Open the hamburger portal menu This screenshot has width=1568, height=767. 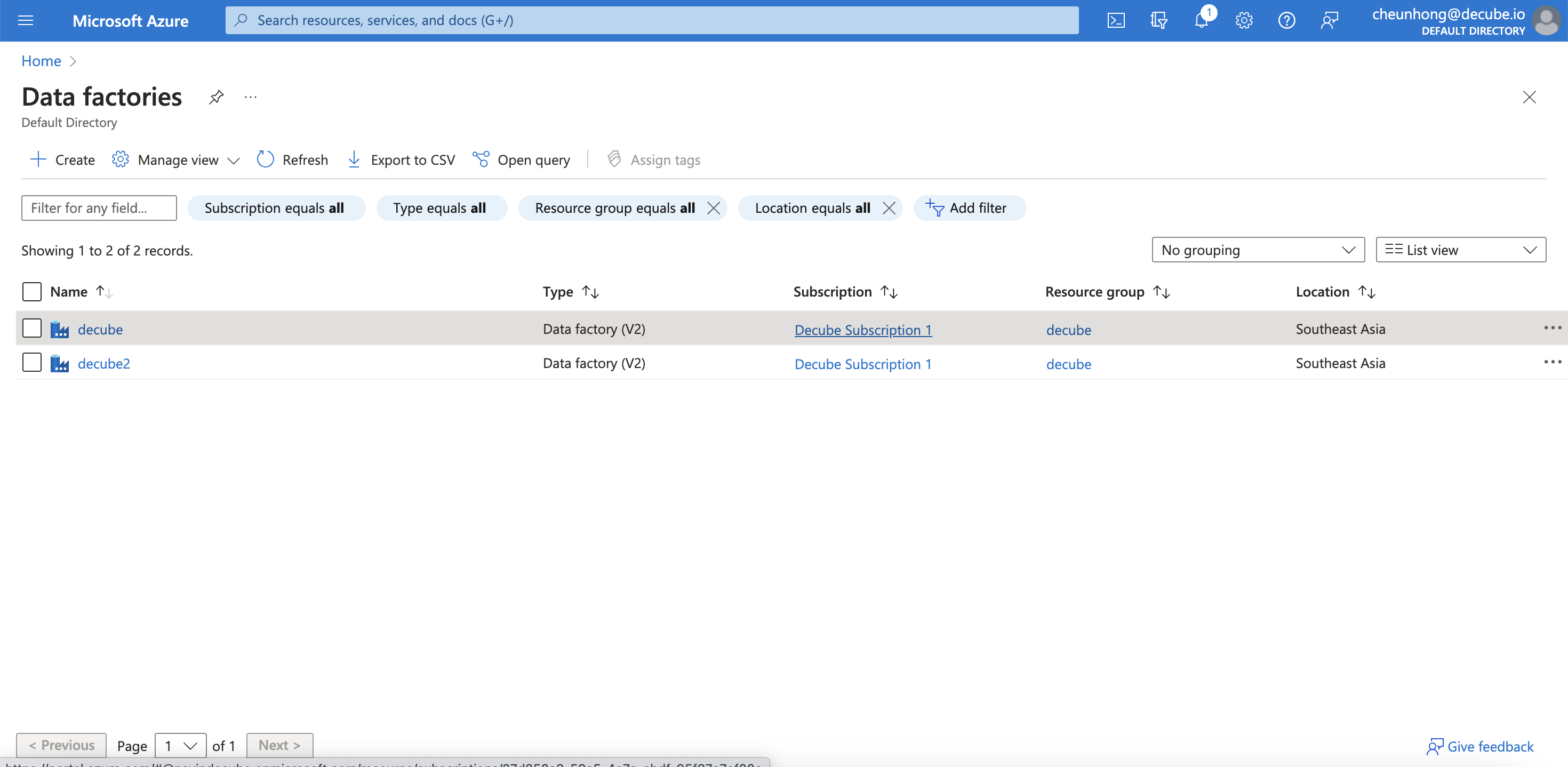tap(26, 21)
